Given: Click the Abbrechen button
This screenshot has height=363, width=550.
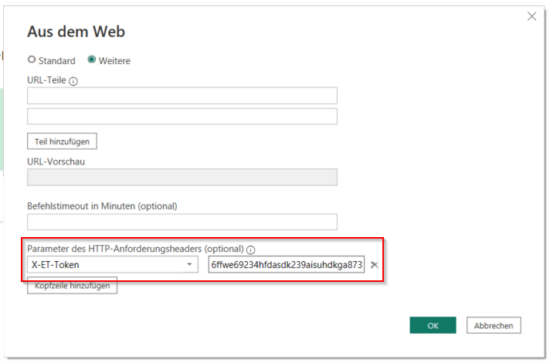Looking at the screenshot, I should click(x=494, y=325).
